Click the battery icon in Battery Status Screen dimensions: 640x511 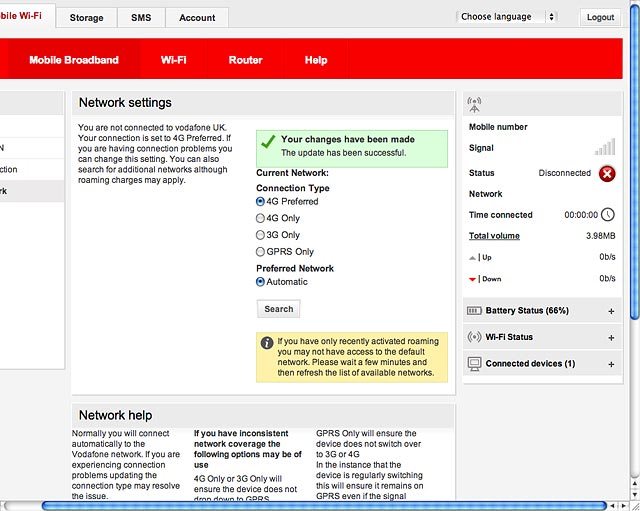pyautogui.click(x=474, y=311)
